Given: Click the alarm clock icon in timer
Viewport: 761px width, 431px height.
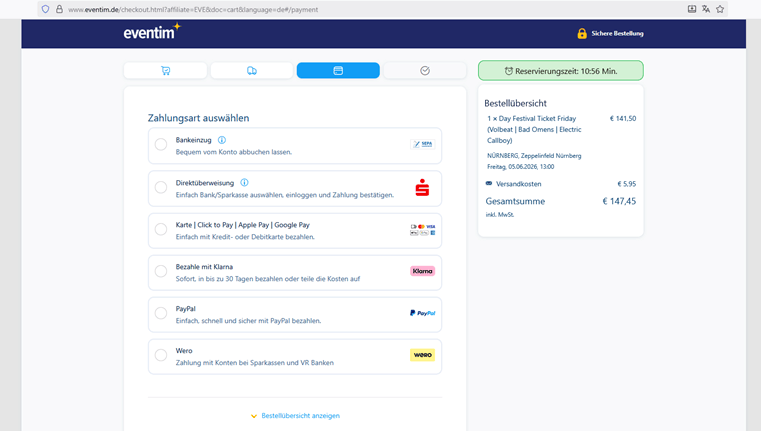Looking at the screenshot, I should point(509,71).
